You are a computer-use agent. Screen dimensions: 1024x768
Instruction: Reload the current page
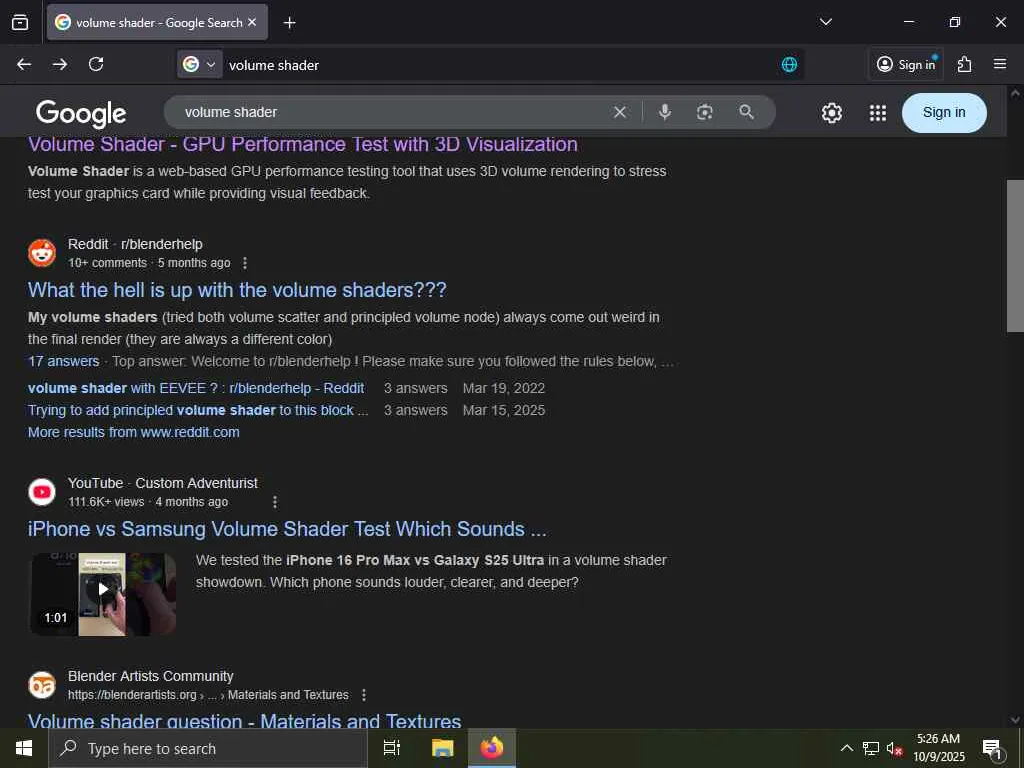(x=96, y=64)
